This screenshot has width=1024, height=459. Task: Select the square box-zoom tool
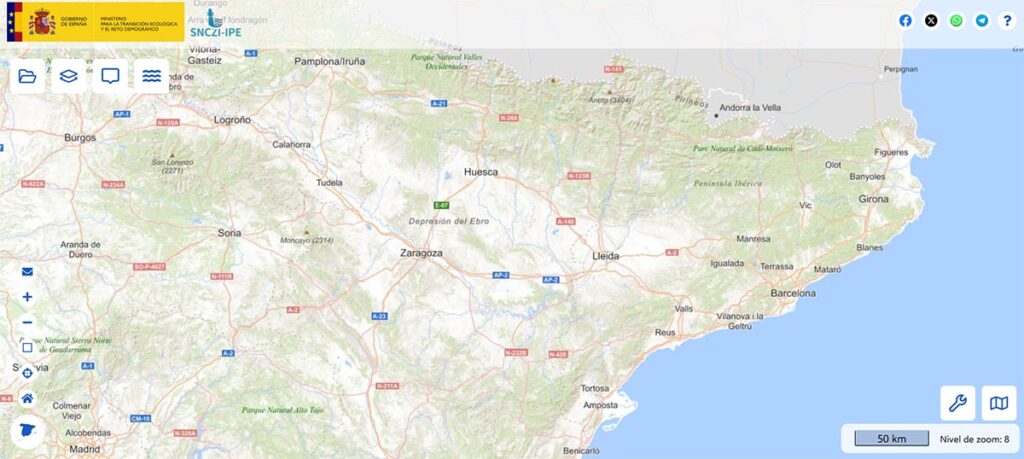pyautogui.click(x=27, y=347)
